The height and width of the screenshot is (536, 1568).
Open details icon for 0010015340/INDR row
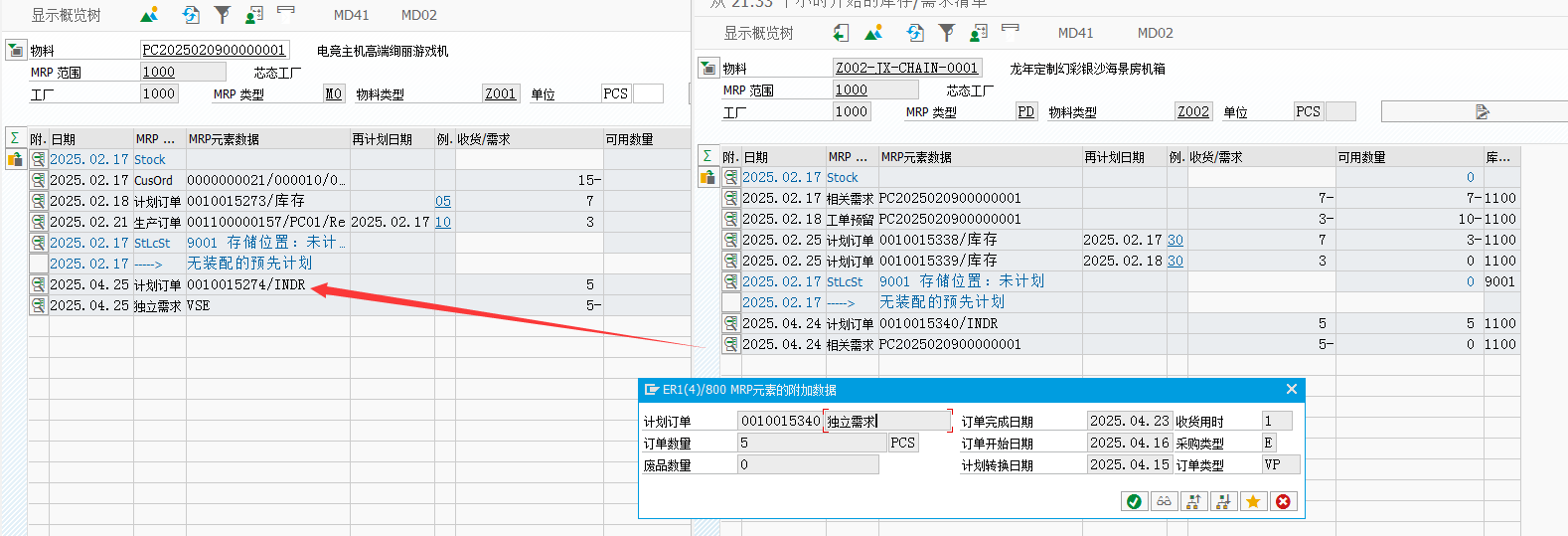pos(730,323)
